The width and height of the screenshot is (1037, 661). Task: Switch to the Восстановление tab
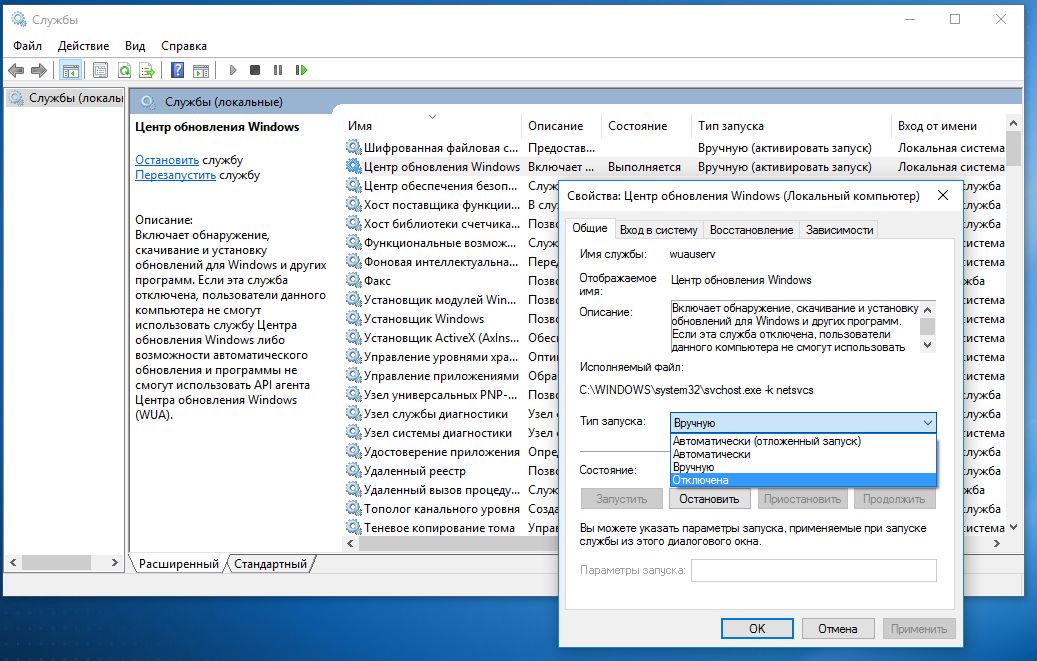751,230
